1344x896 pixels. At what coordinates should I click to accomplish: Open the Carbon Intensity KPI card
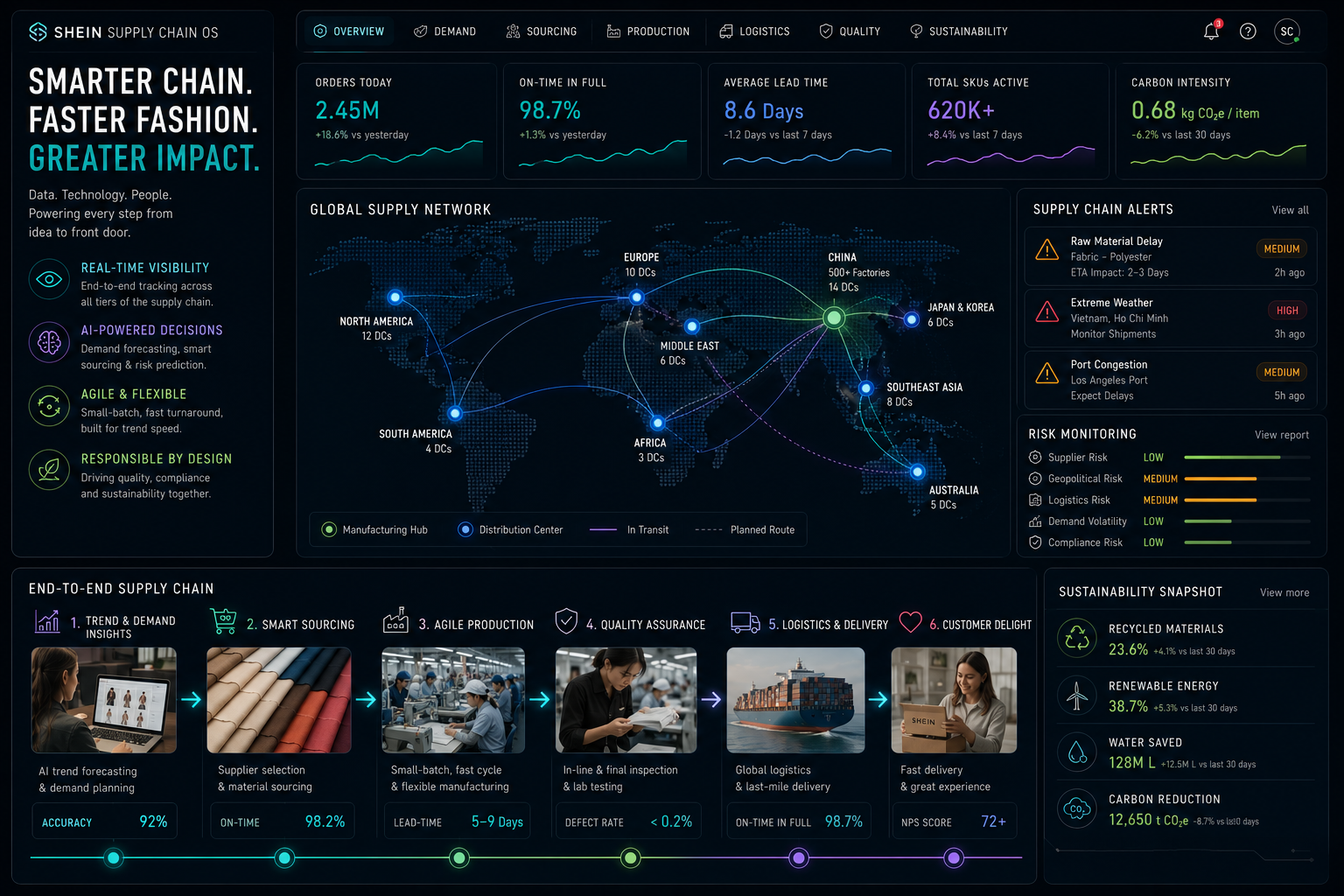coord(1221,122)
